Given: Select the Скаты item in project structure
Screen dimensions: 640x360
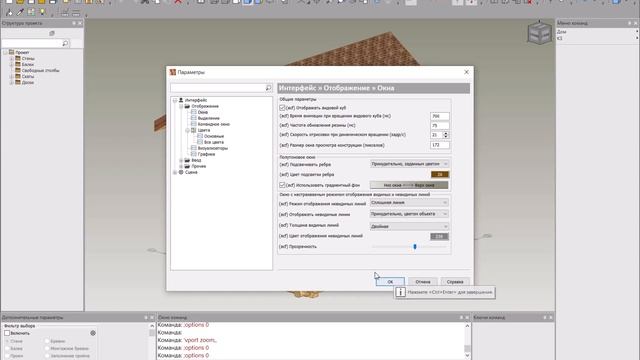Looking at the screenshot, I should [28, 76].
